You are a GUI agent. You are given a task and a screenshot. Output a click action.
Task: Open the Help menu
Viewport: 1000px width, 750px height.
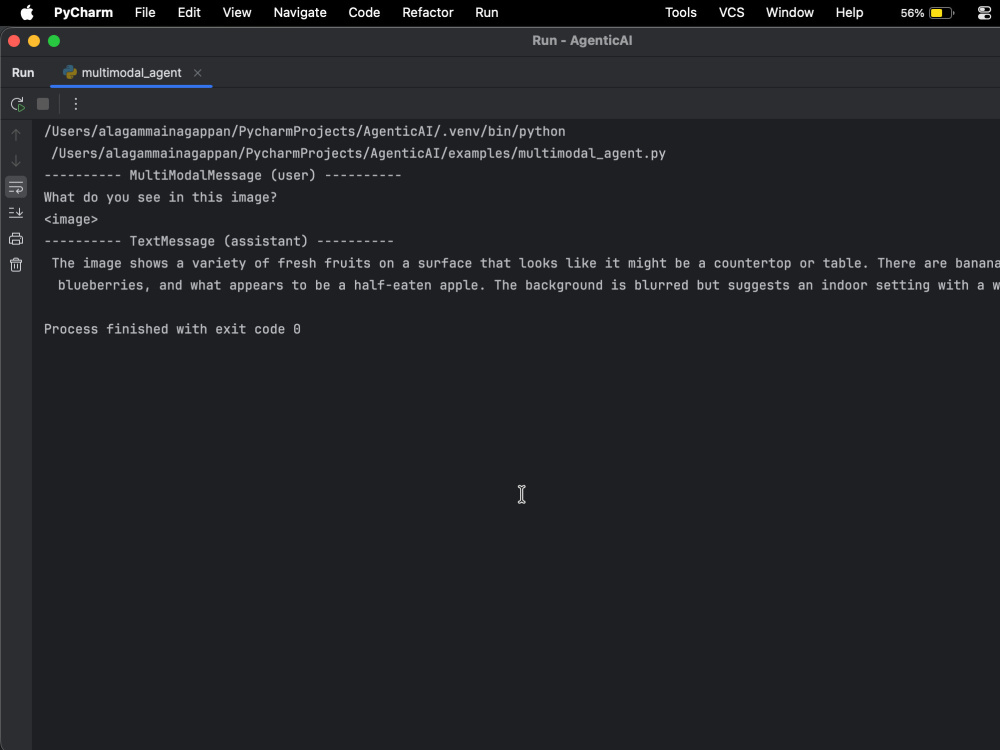point(849,13)
